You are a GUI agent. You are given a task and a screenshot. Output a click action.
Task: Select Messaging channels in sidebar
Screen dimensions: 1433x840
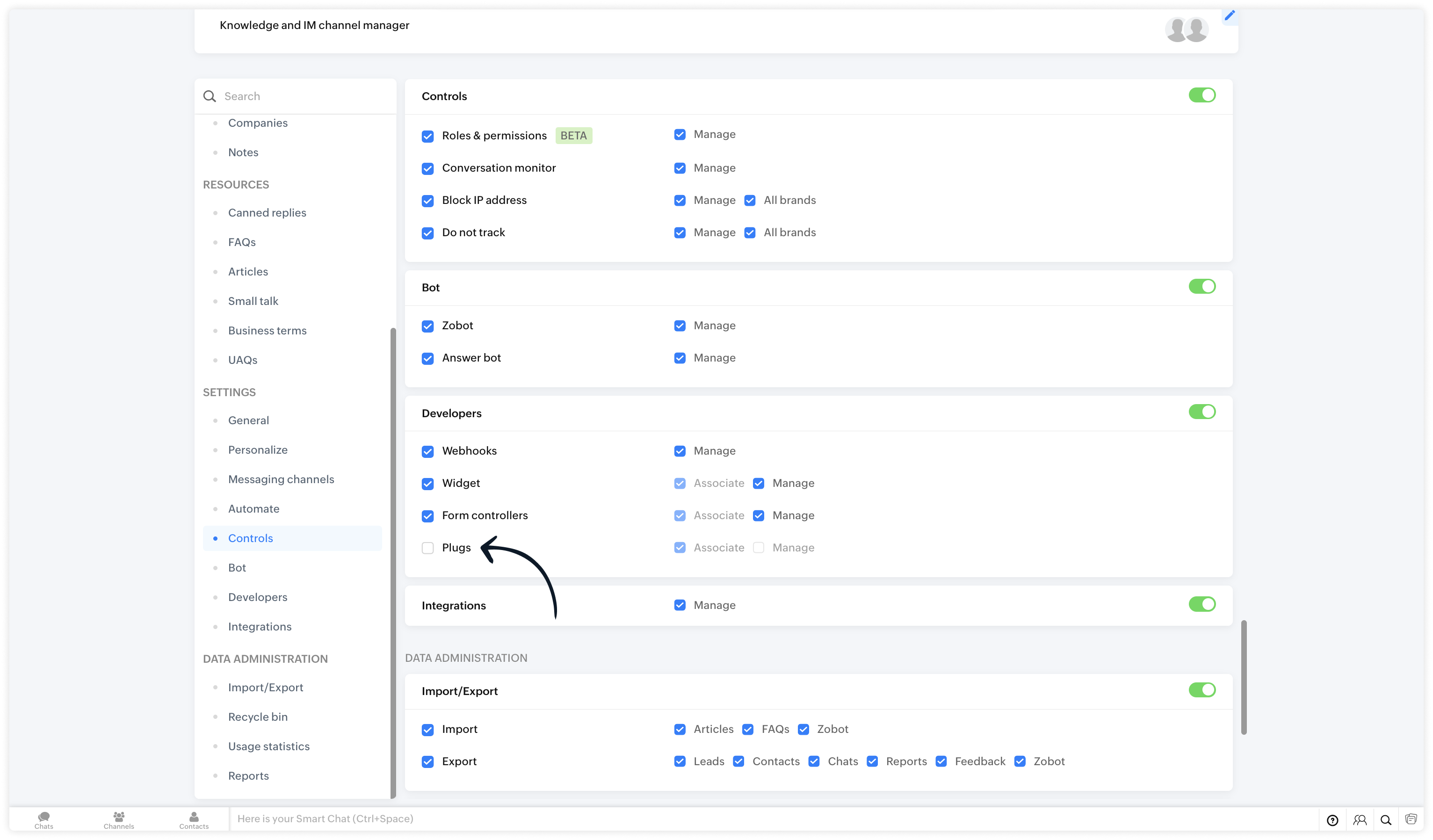click(x=281, y=479)
